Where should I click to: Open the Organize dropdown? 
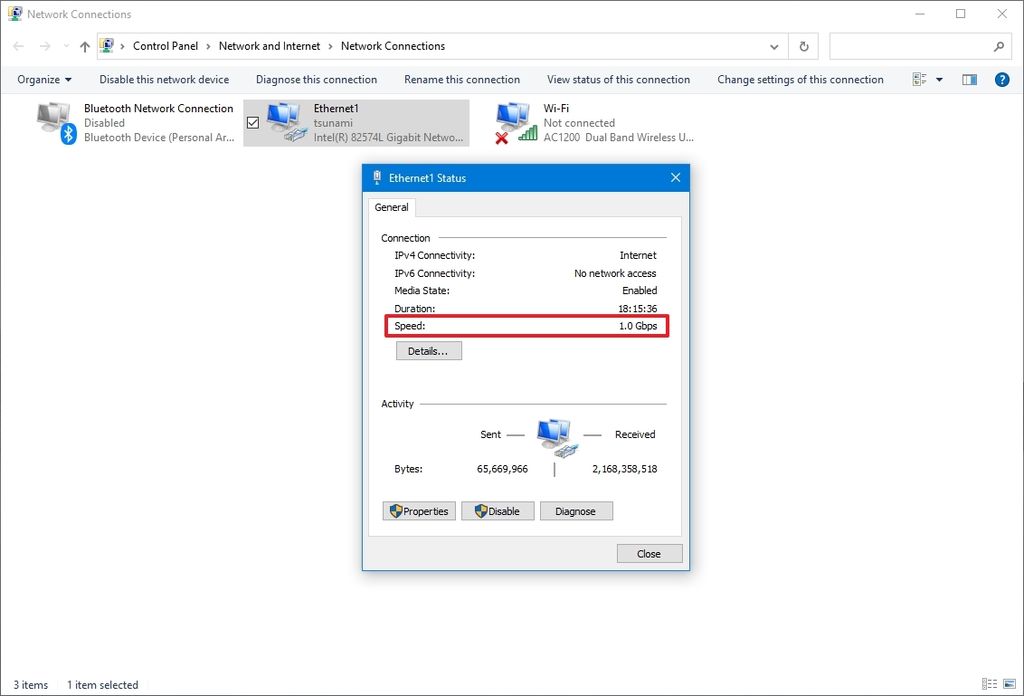coord(43,79)
